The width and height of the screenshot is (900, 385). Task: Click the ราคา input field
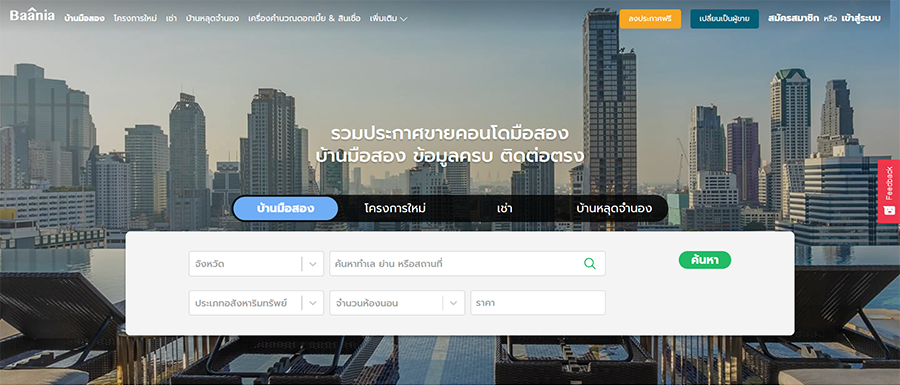point(538,303)
